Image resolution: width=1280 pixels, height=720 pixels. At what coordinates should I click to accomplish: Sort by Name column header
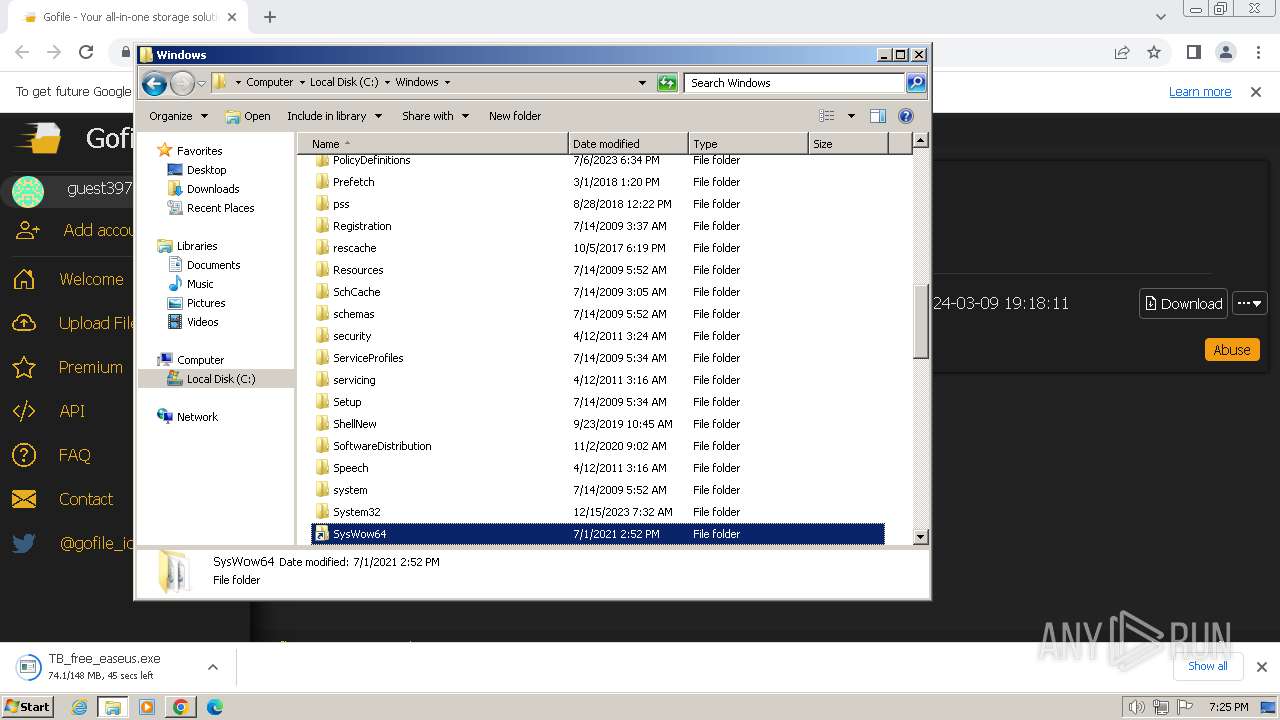433,144
